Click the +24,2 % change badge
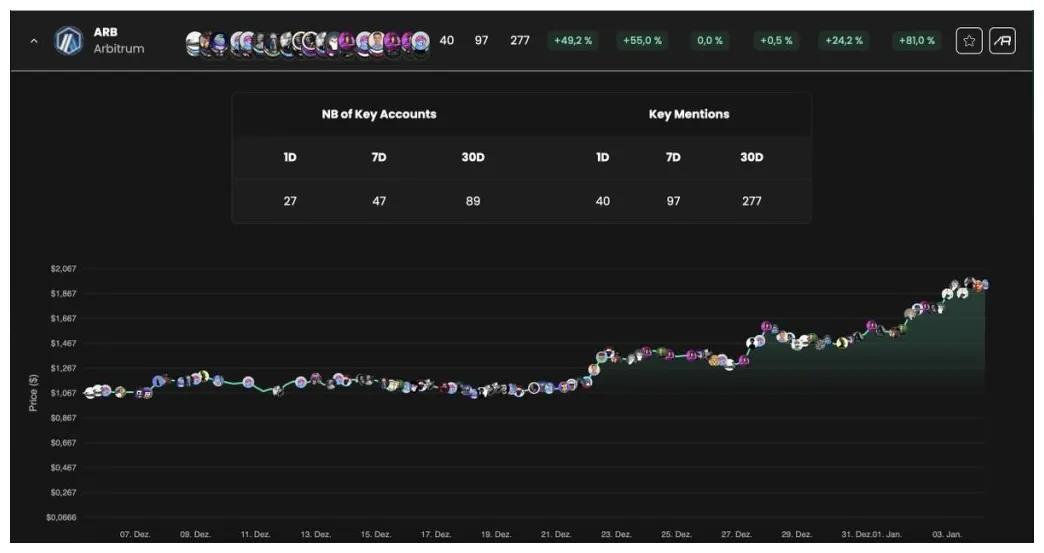The height and width of the screenshot is (553, 1044). tap(844, 41)
